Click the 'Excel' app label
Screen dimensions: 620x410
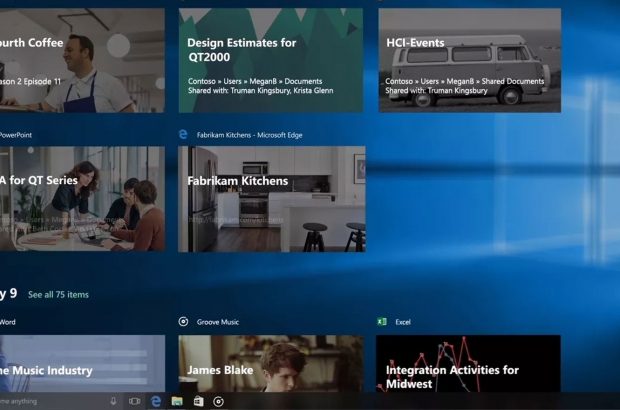403,322
